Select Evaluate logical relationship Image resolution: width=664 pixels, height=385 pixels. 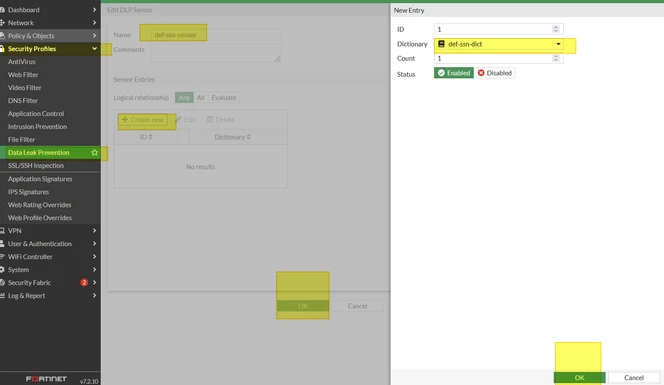(224, 97)
